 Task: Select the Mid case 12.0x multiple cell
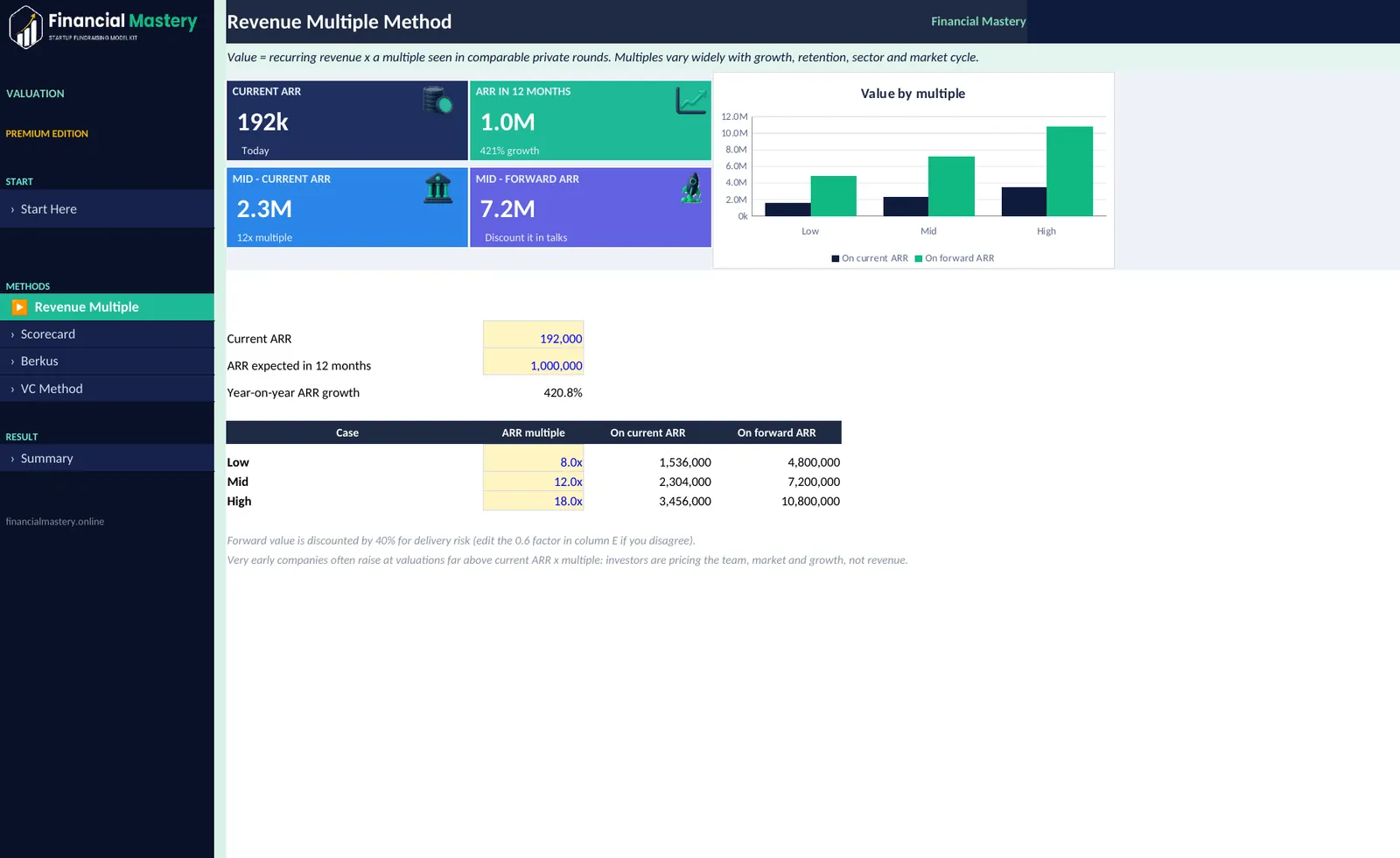click(x=533, y=482)
